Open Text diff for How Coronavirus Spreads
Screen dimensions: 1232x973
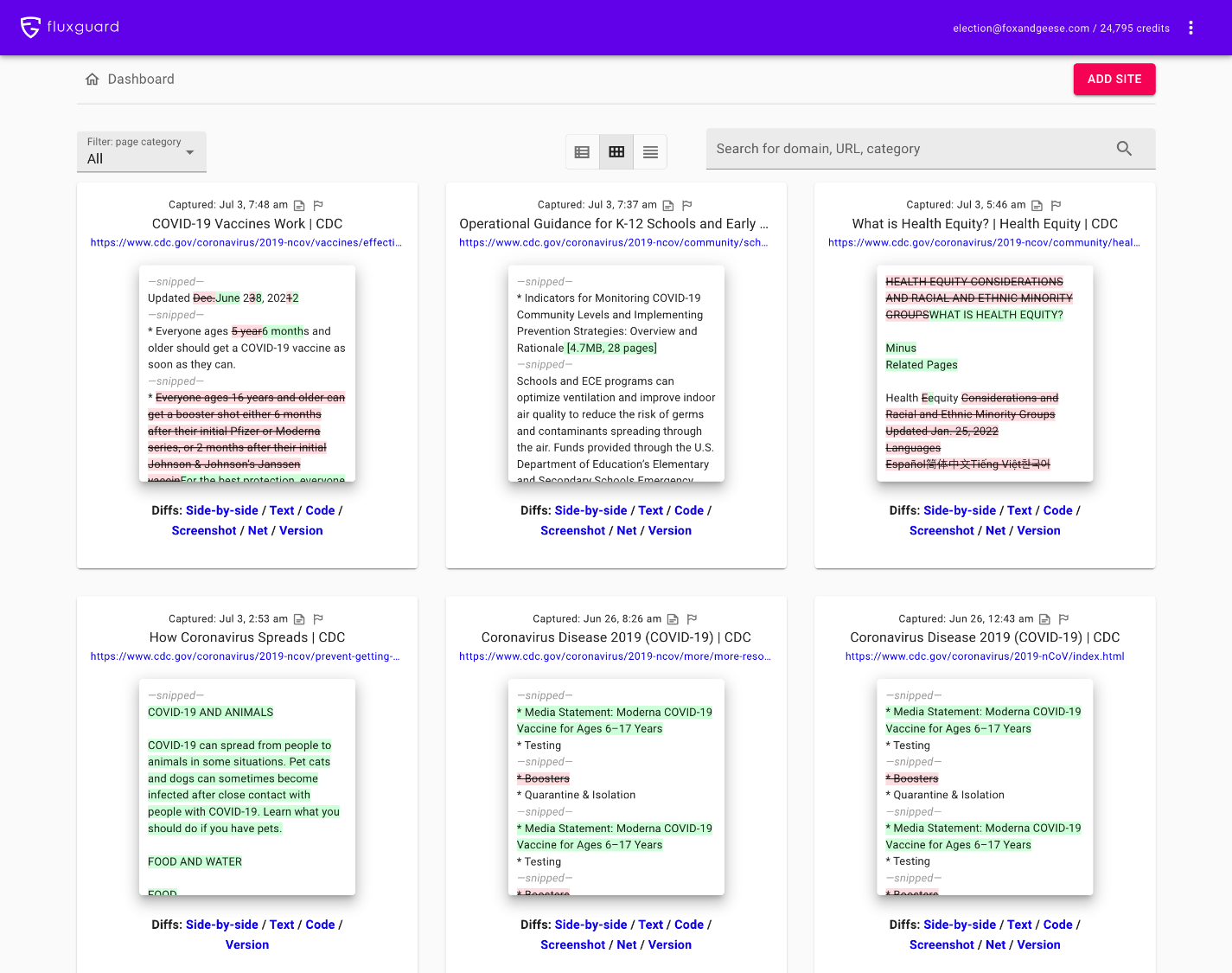coord(282,925)
